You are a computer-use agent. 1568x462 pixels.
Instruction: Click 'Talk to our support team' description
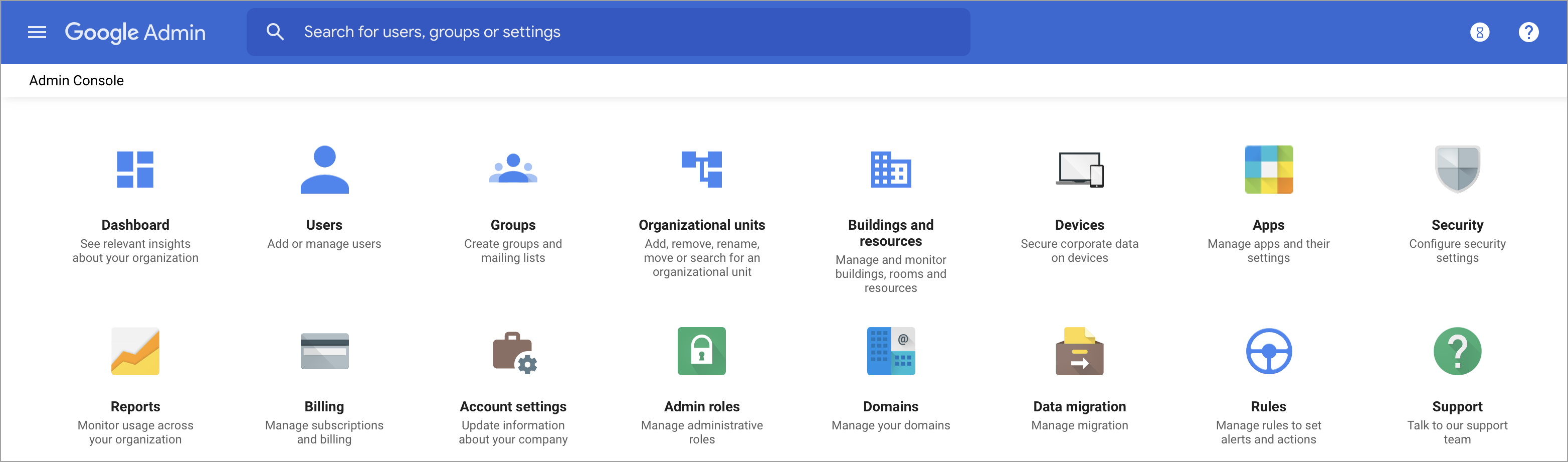tap(1457, 432)
